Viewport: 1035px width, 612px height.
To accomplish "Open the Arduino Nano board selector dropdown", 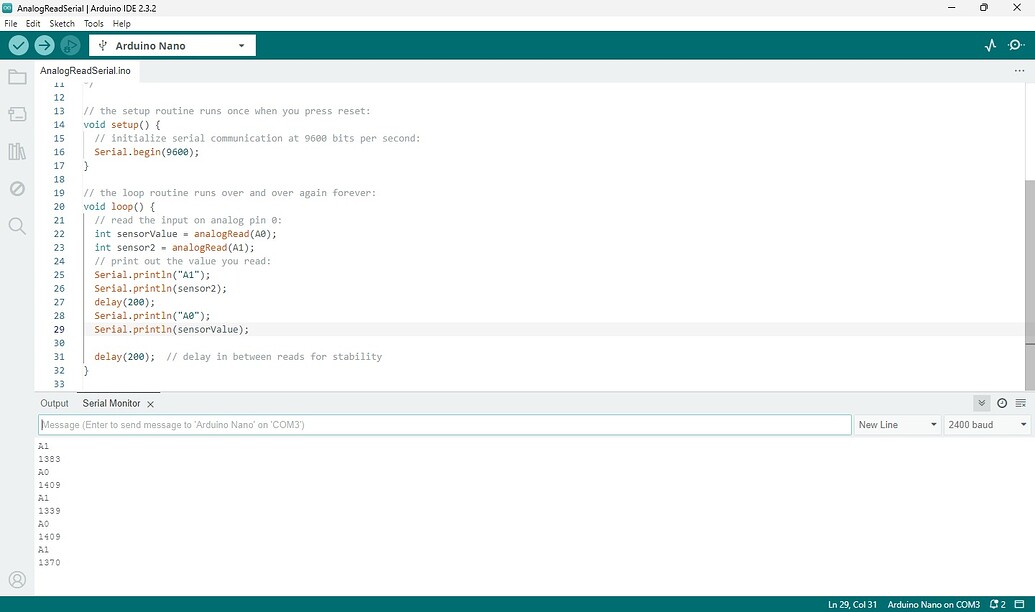I will [172, 45].
